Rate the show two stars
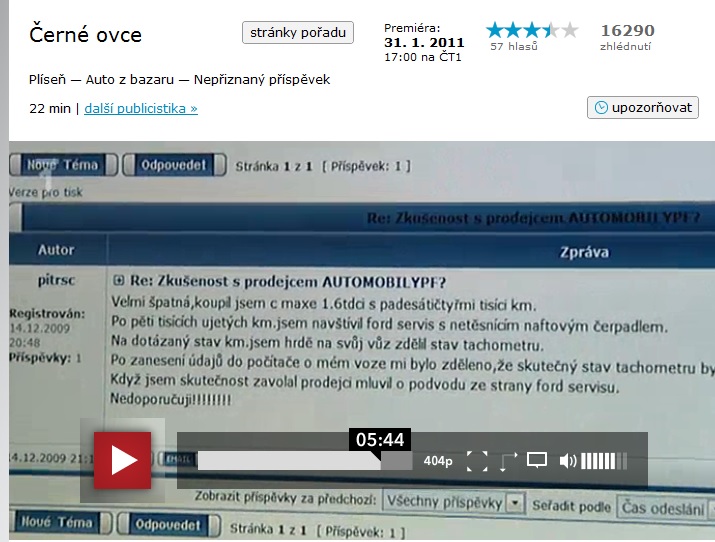Image resolution: width=715 pixels, height=542 pixels. click(514, 30)
